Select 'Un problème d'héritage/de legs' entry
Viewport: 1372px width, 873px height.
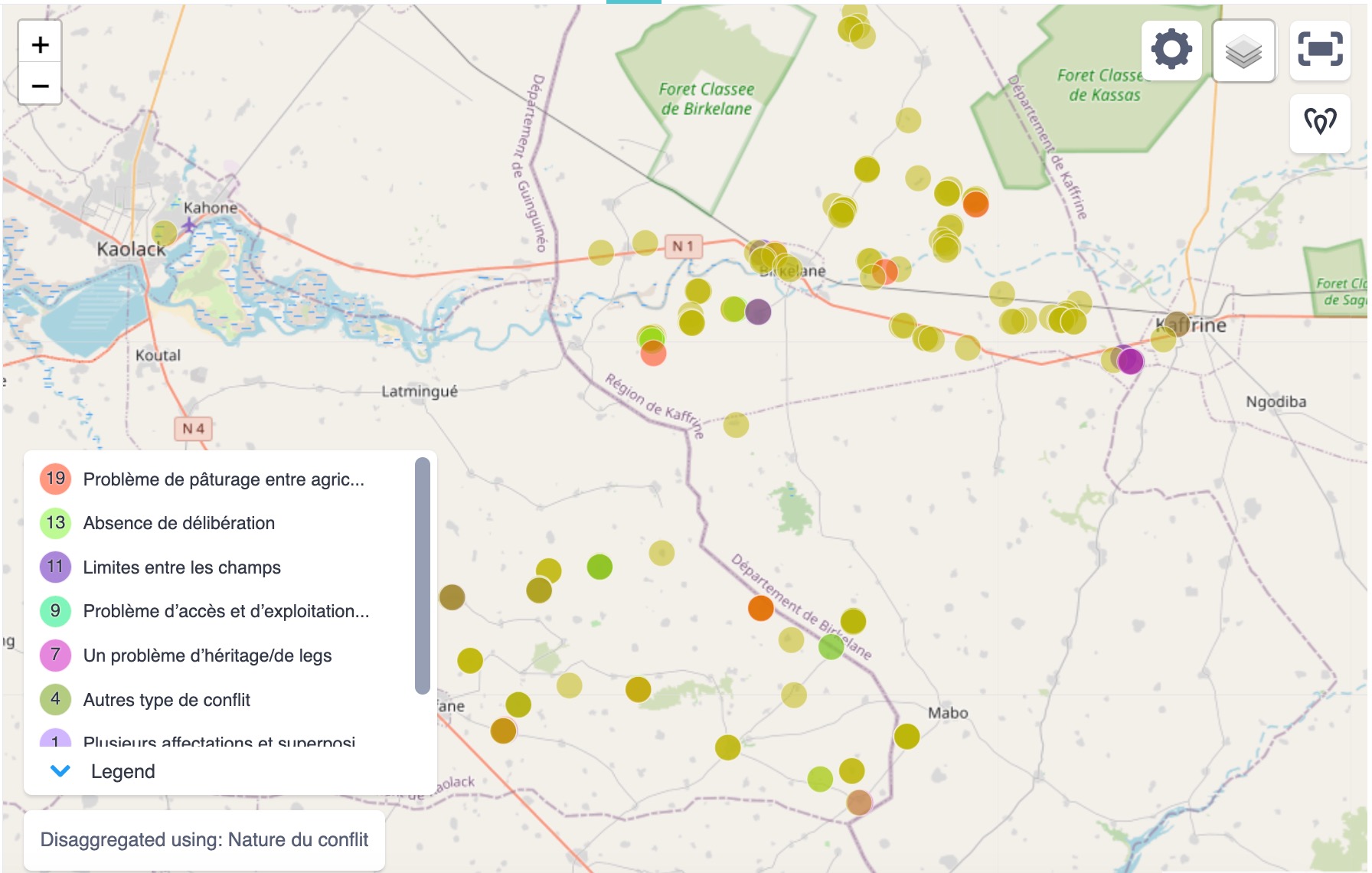207,656
